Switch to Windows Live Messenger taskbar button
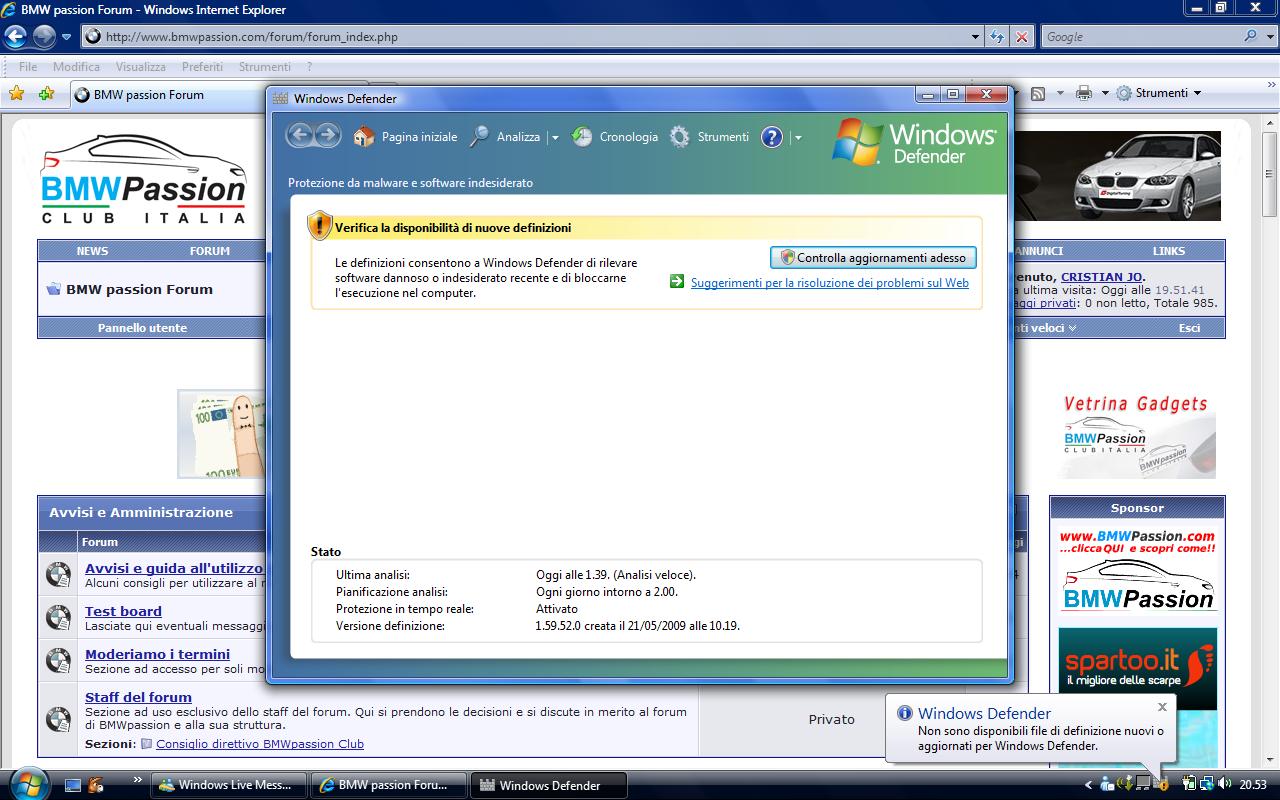Screen dimensions: 1280x800 228,785
